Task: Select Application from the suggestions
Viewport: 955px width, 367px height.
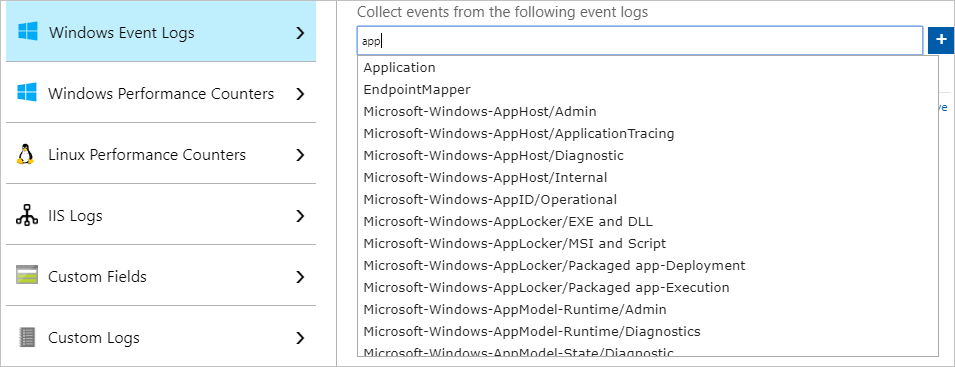Action: (x=648, y=68)
